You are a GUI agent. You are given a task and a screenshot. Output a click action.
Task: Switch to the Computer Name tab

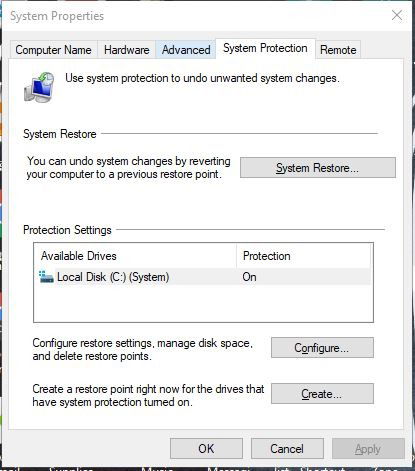(53, 50)
